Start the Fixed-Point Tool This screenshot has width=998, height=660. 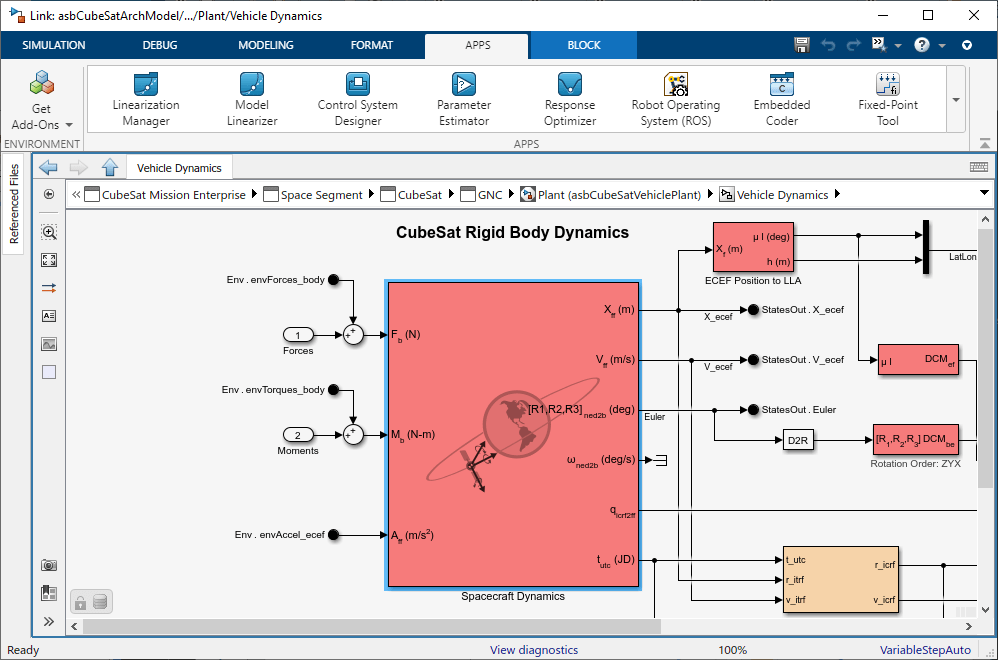click(887, 98)
